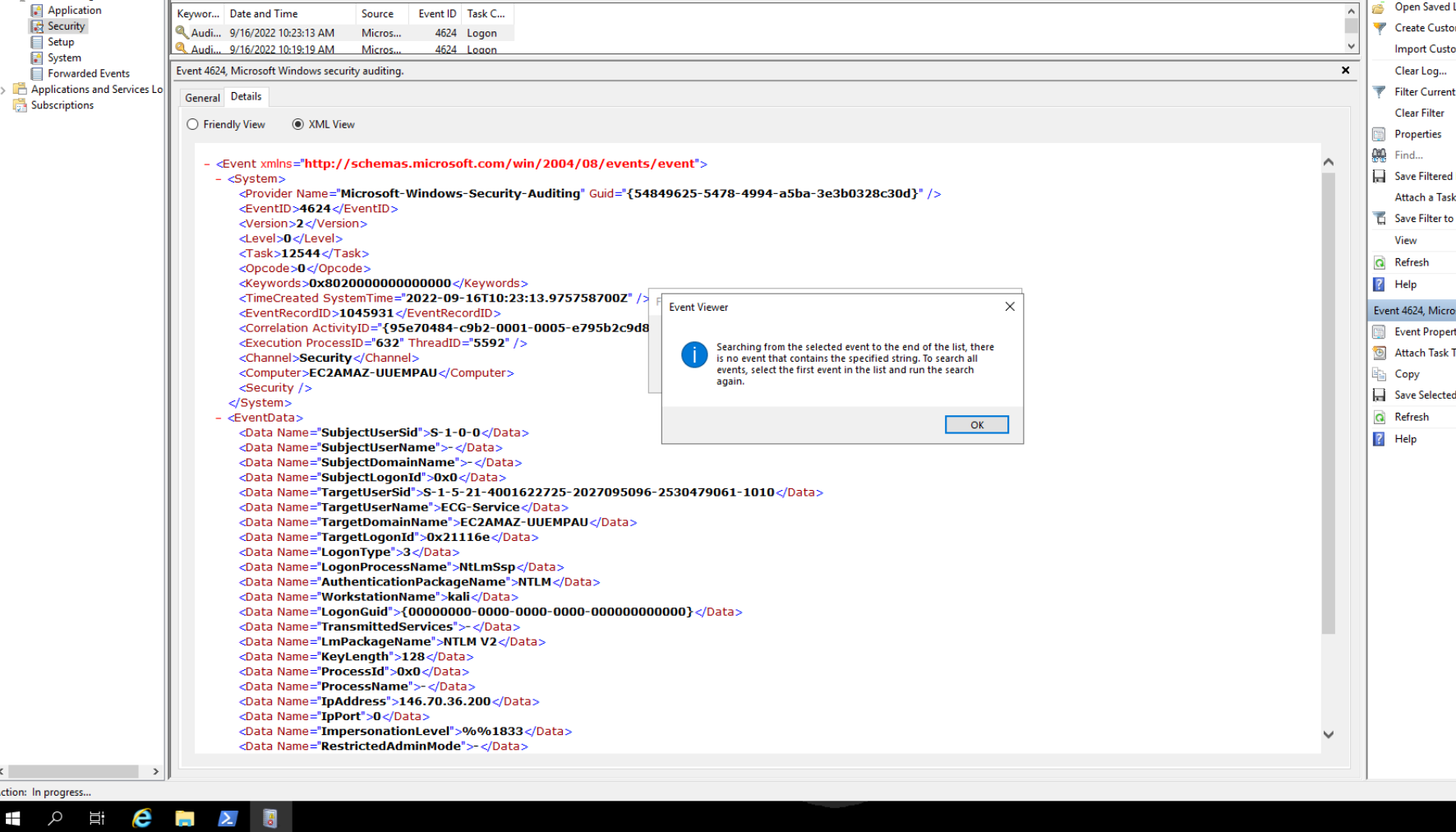
Task: Open PowerShell from the taskbar
Action: click(x=228, y=818)
